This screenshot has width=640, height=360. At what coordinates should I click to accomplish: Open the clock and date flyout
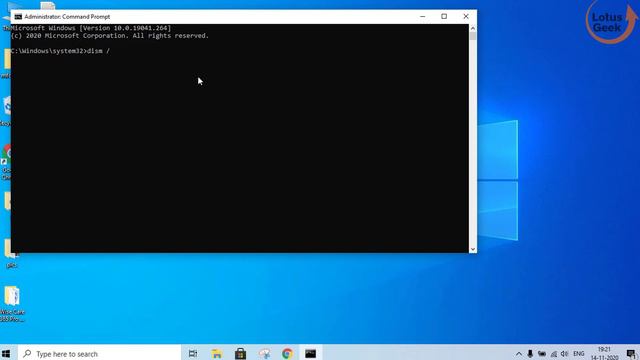click(x=604, y=353)
